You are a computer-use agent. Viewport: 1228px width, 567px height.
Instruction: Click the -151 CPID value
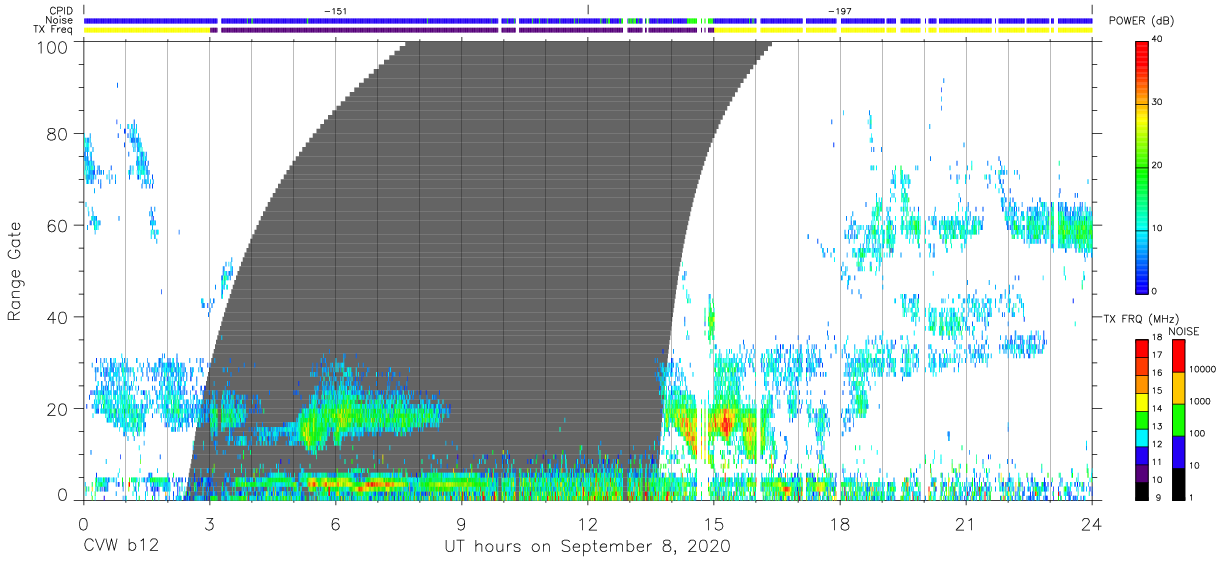[x=335, y=11]
